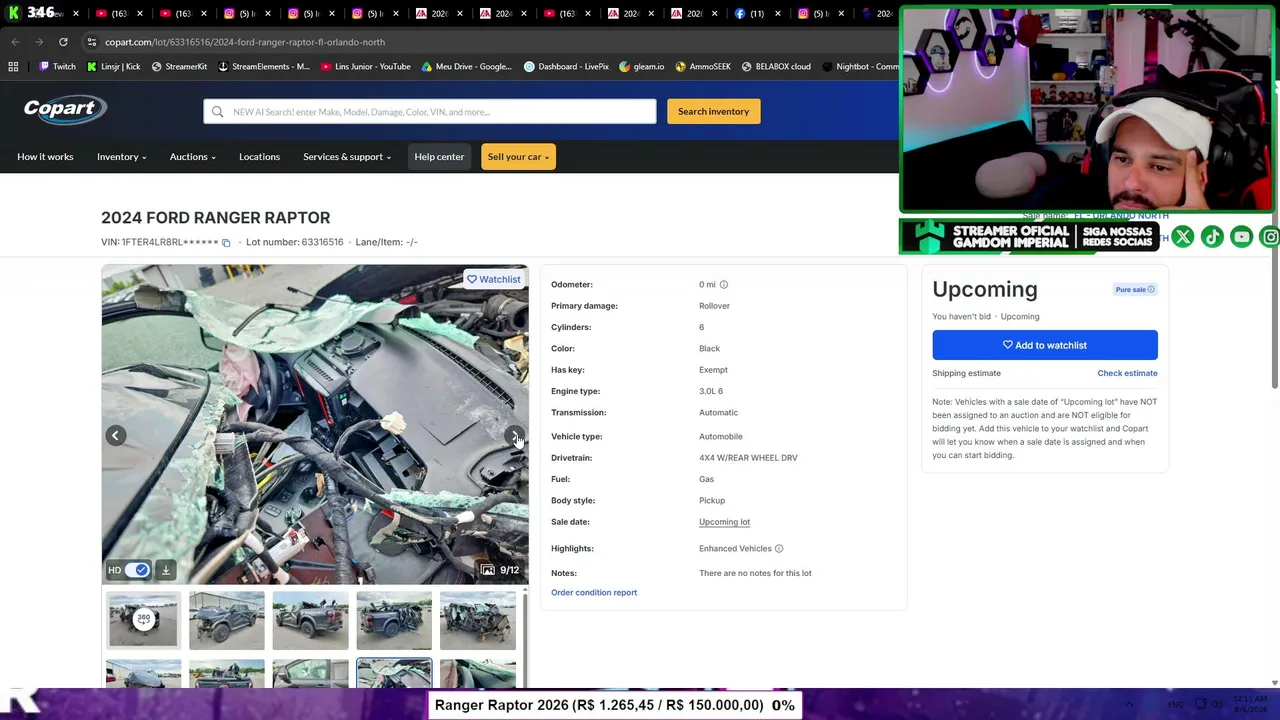Open the Help center
Viewport: 1280px width, 720px height.
[x=439, y=157]
